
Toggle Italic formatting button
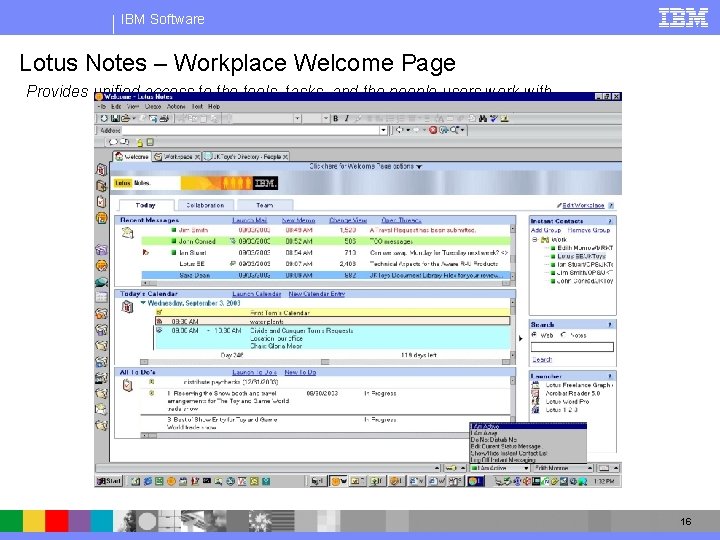pos(347,118)
